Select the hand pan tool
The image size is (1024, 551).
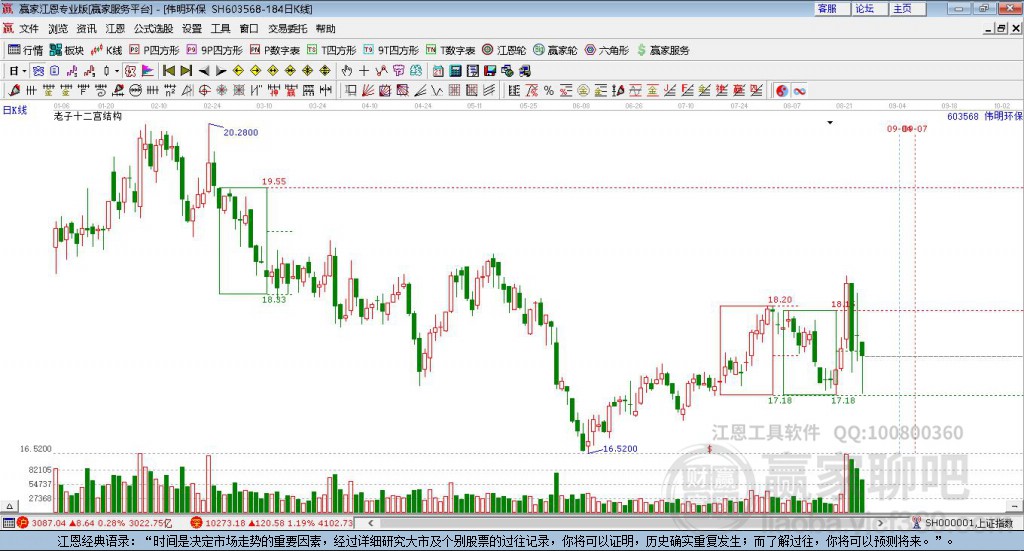point(347,71)
